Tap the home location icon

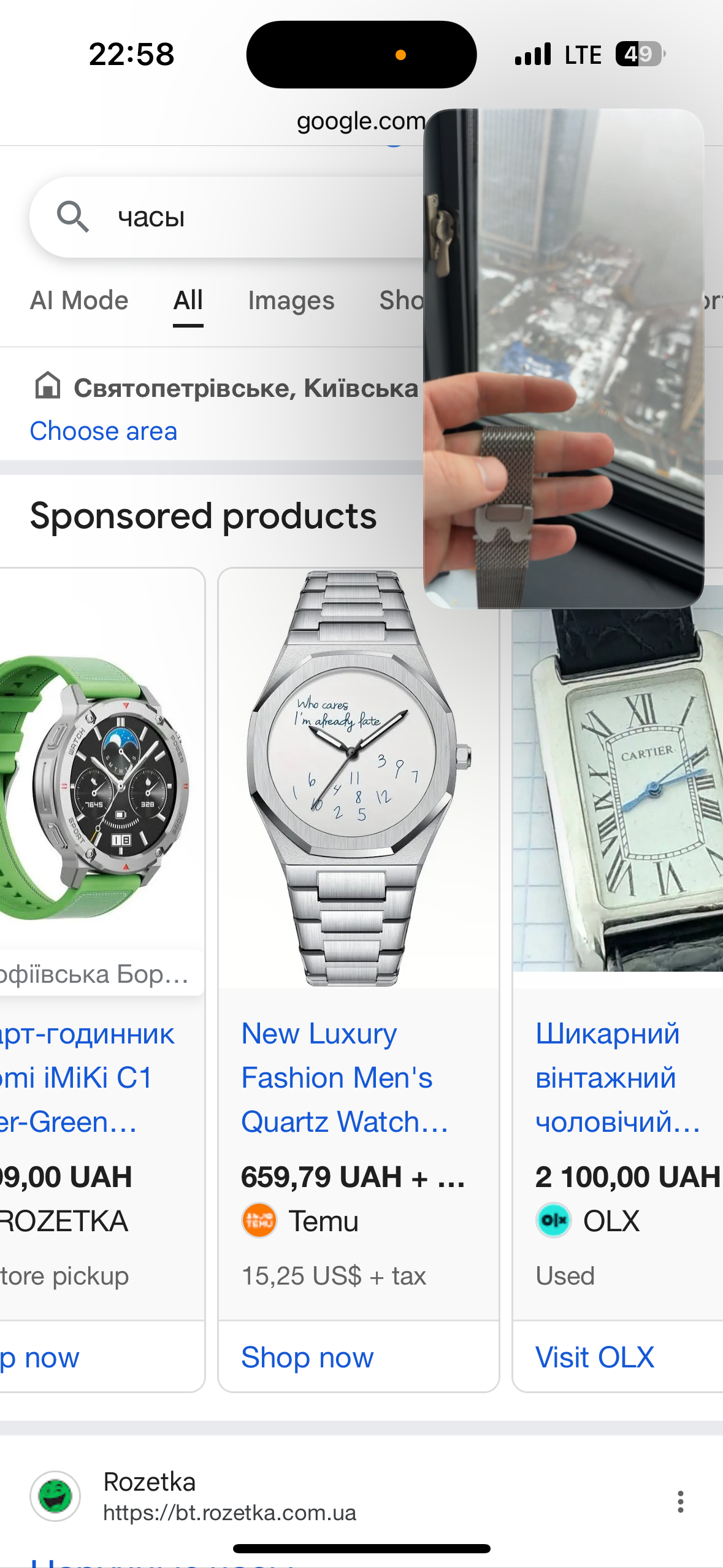[x=48, y=386]
